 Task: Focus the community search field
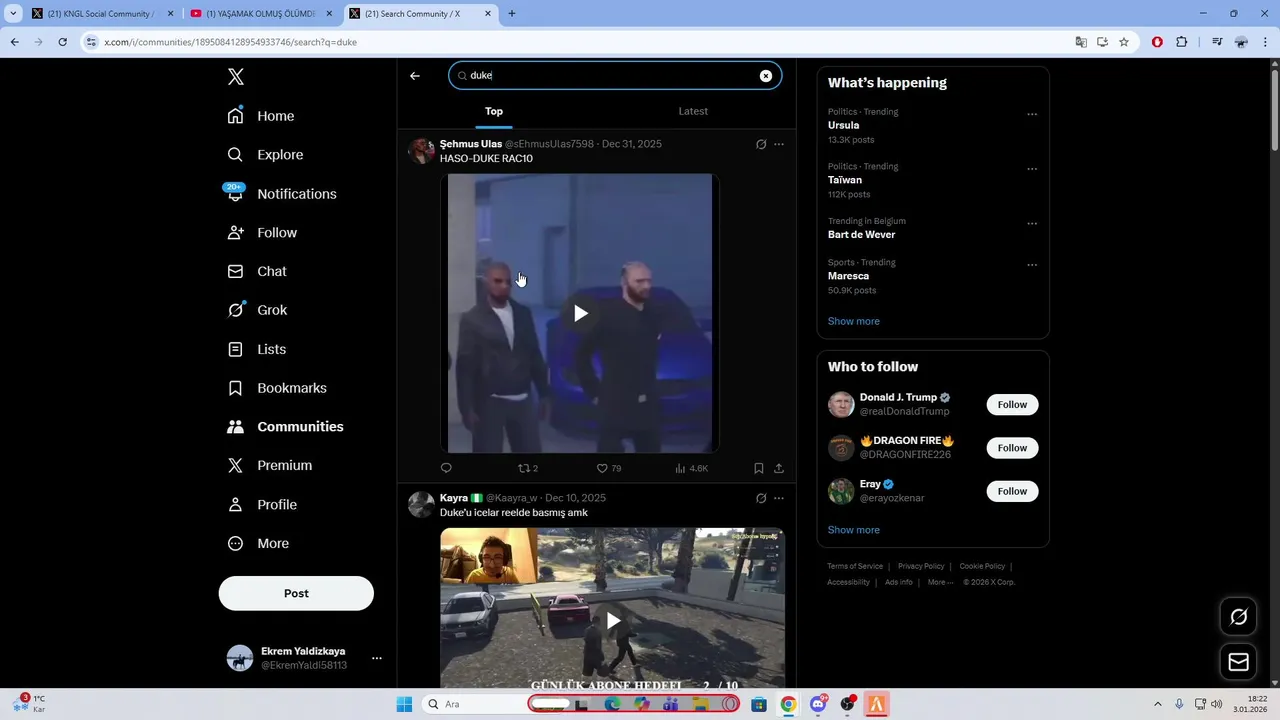pos(615,76)
